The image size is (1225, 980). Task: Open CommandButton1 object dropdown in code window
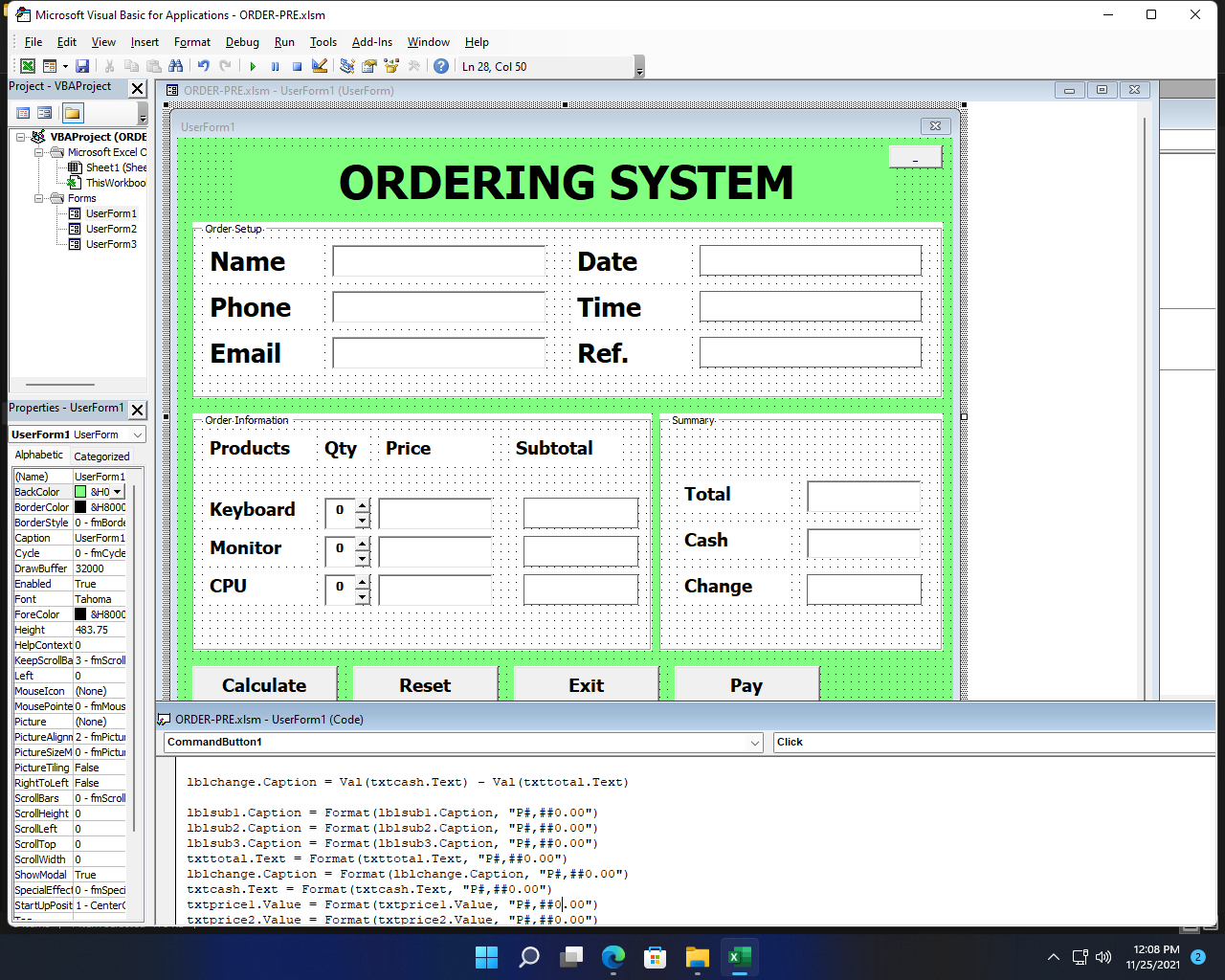754,743
